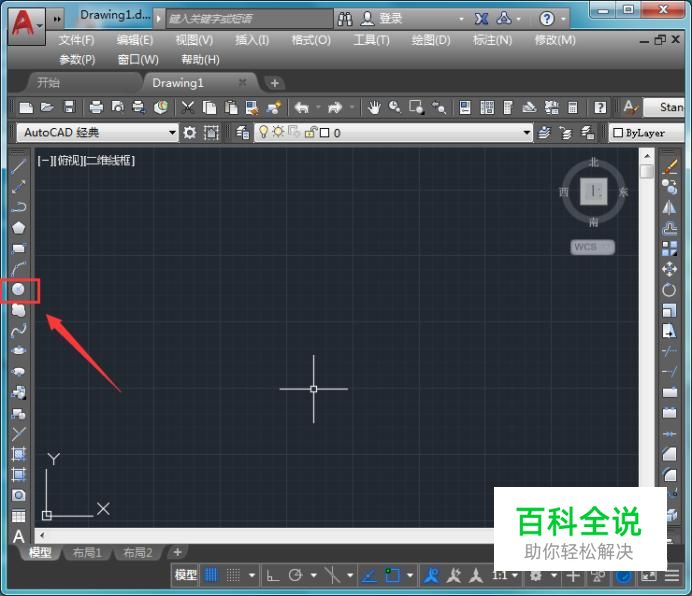Click the Scale tool

pos(669,310)
